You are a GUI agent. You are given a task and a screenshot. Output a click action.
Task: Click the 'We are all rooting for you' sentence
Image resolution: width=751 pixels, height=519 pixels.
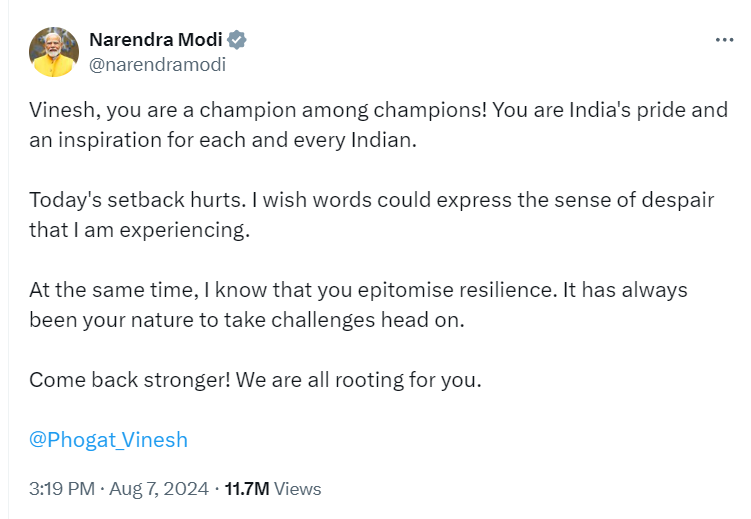pyautogui.click(x=348, y=380)
